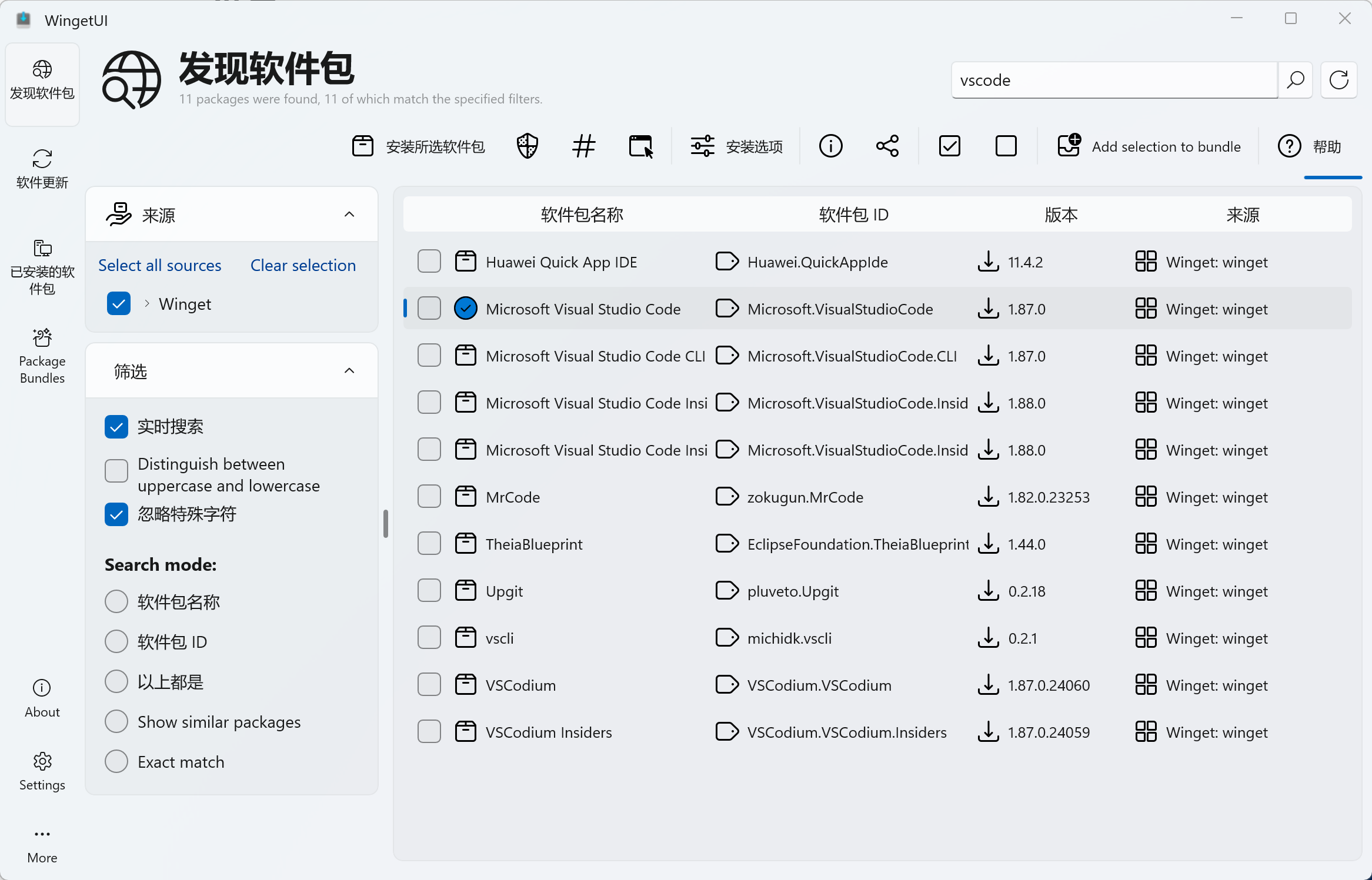Click Add selection to bundle button
The image size is (1372, 880).
(1149, 146)
